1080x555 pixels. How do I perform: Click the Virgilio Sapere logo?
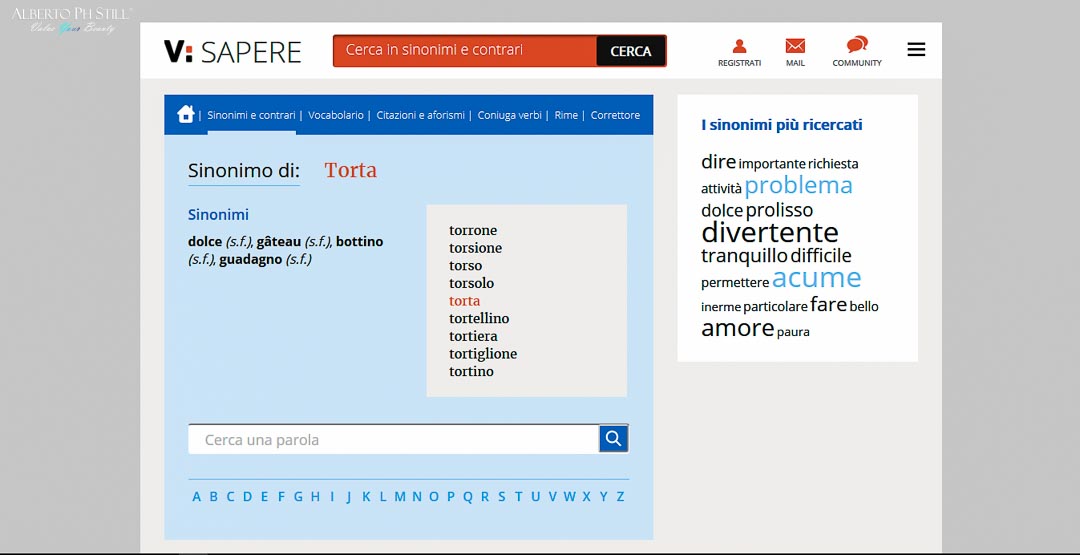pyautogui.click(x=233, y=52)
